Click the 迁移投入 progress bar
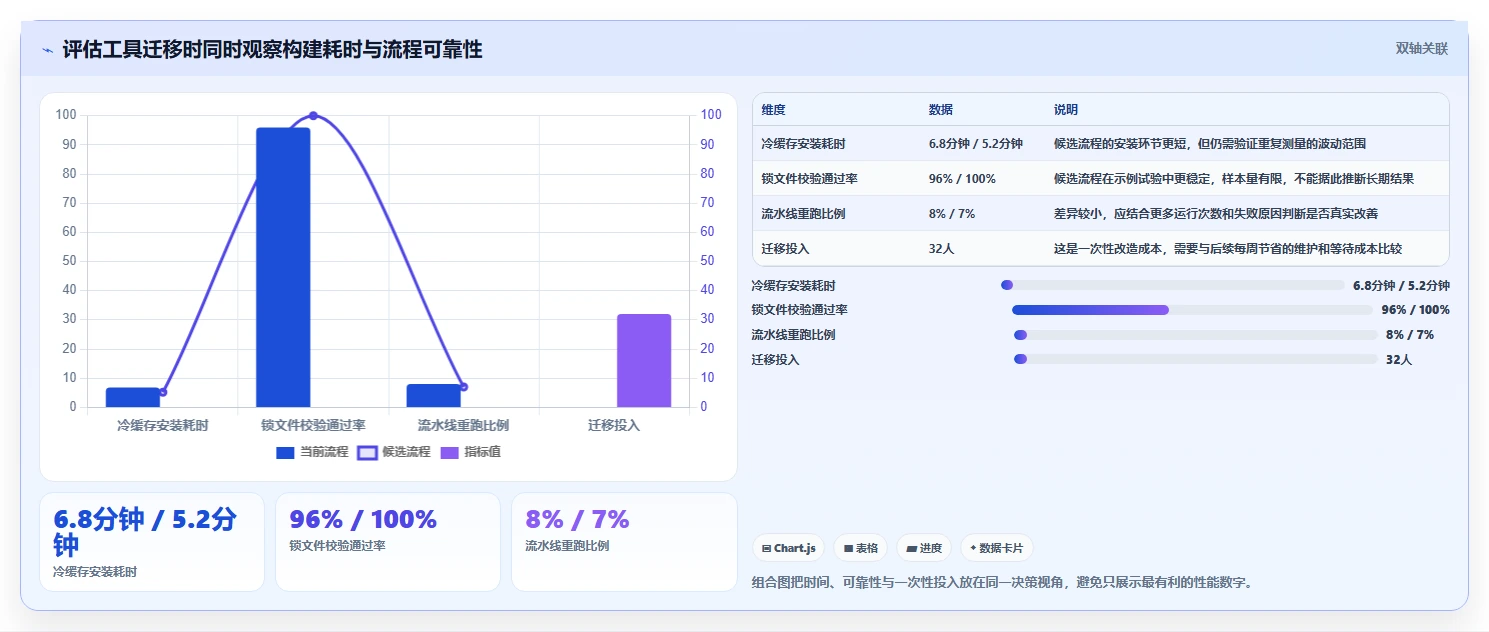This screenshot has width=1489, height=632. click(1195, 359)
